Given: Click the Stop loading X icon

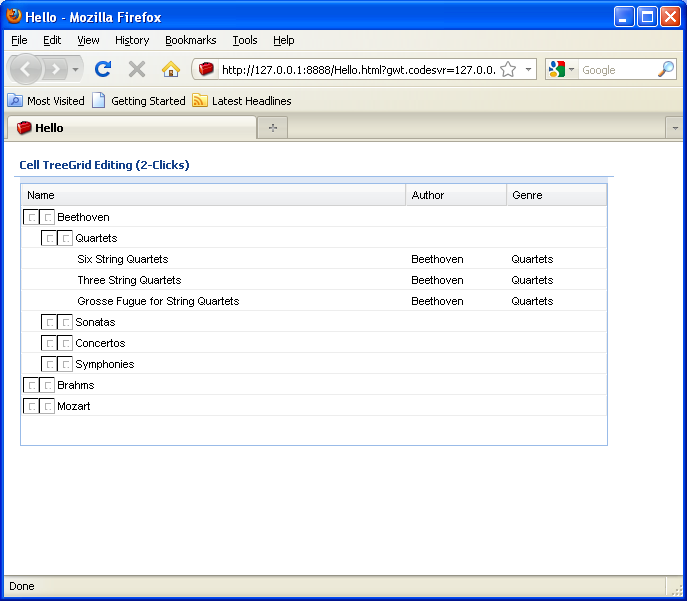Looking at the screenshot, I should click(137, 69).
